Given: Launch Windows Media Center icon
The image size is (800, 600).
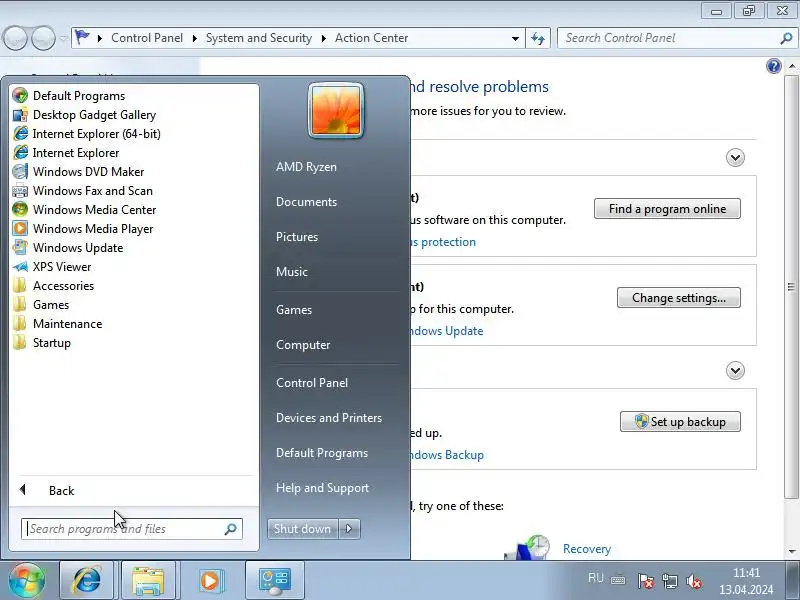Looking at the screenshot, I should click(x=20, y=210).
